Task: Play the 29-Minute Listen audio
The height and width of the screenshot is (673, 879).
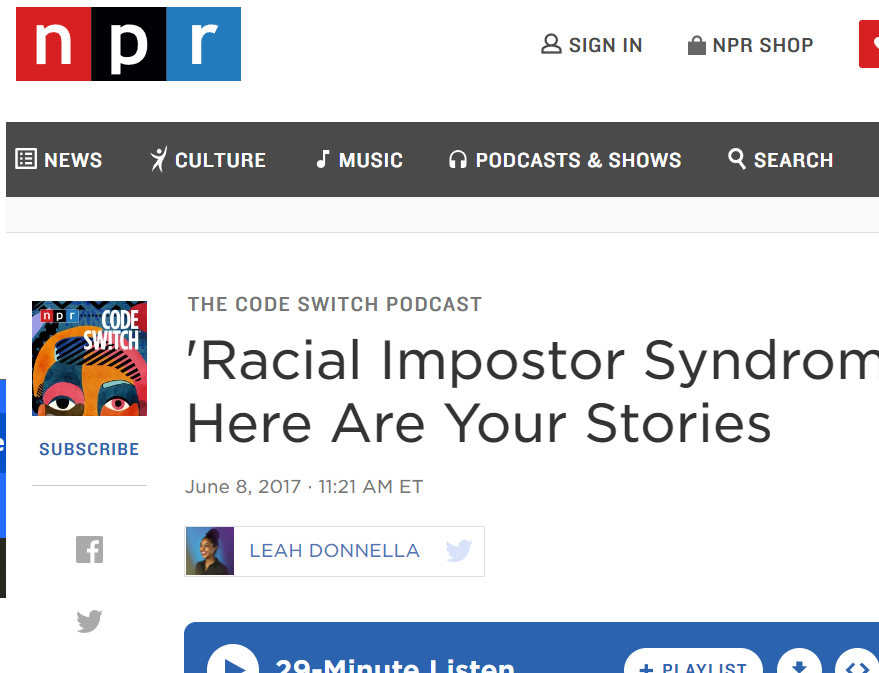Action: click(x=233, y=662)
